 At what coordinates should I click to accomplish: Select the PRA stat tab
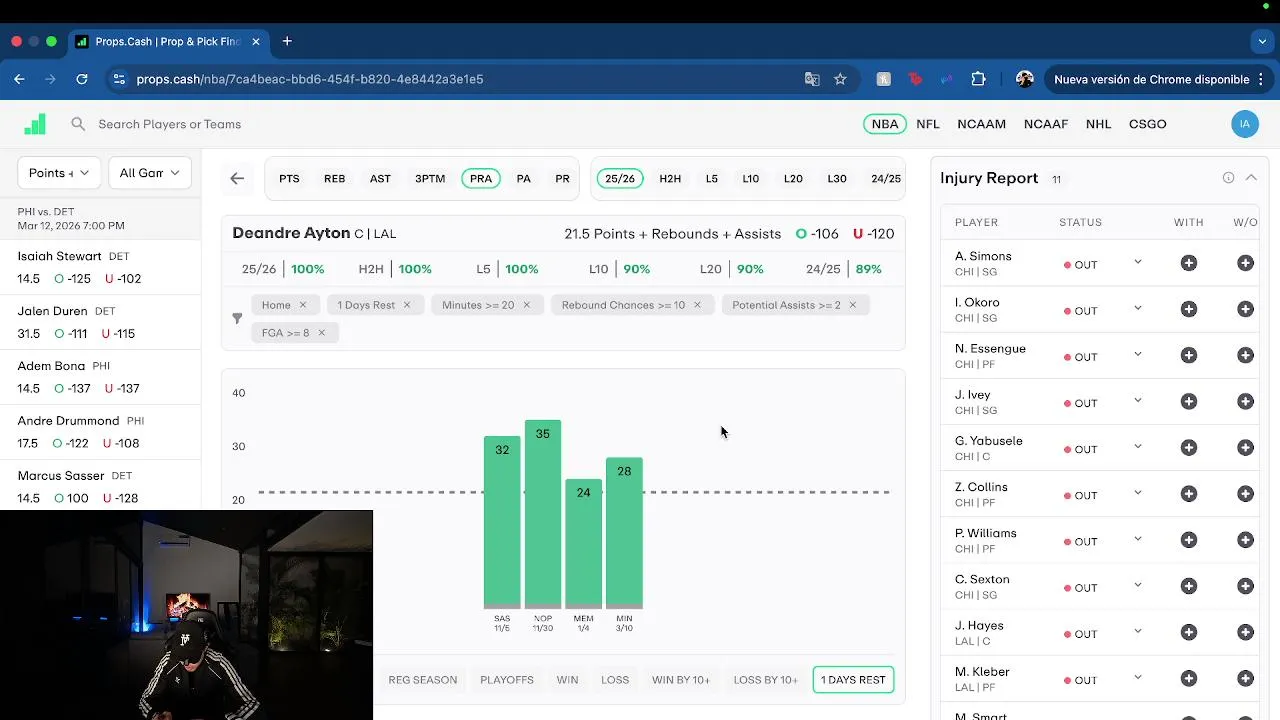[481, 179]
